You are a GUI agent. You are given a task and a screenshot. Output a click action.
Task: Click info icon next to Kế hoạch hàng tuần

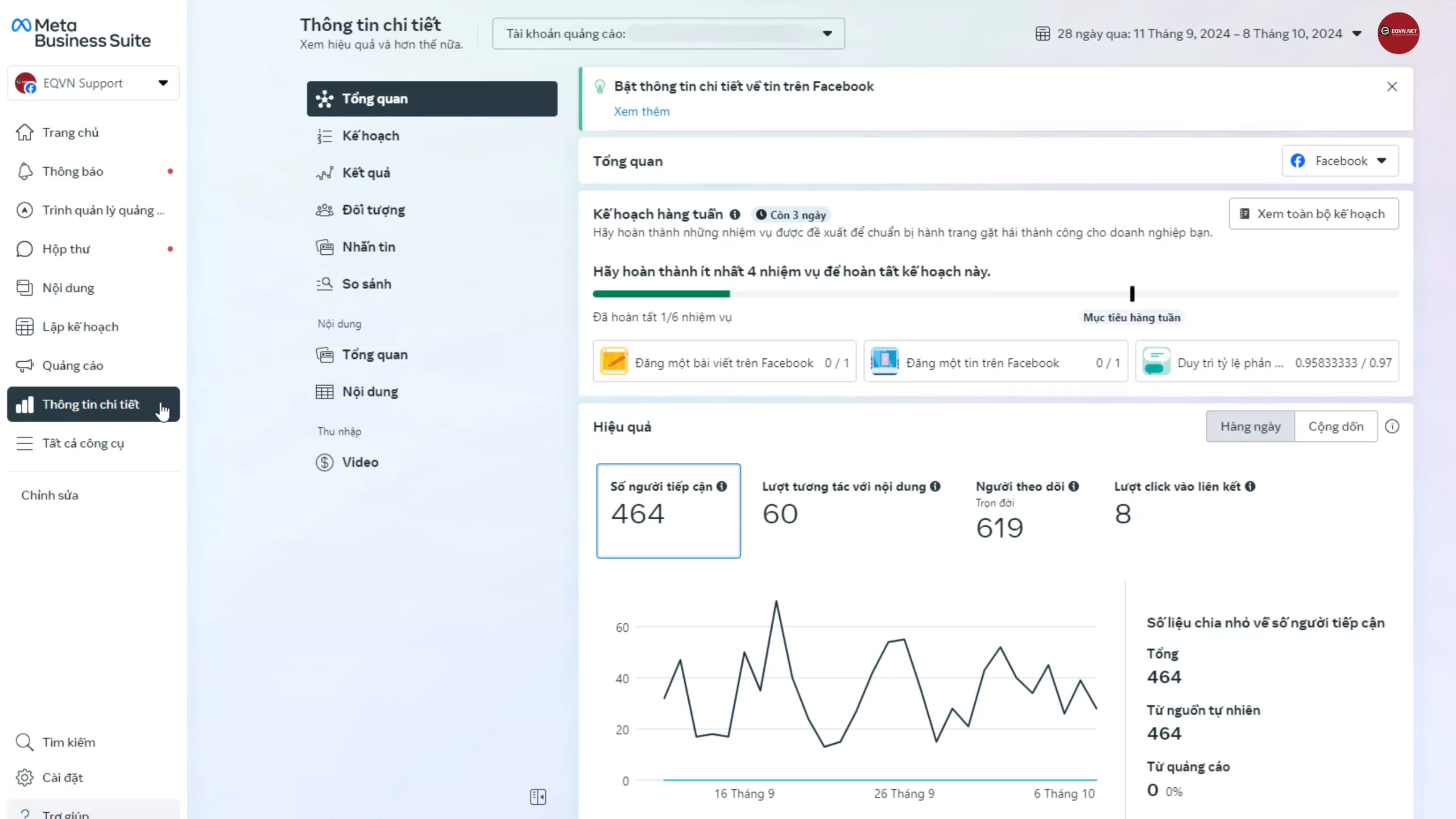click(x=735, y=214)
